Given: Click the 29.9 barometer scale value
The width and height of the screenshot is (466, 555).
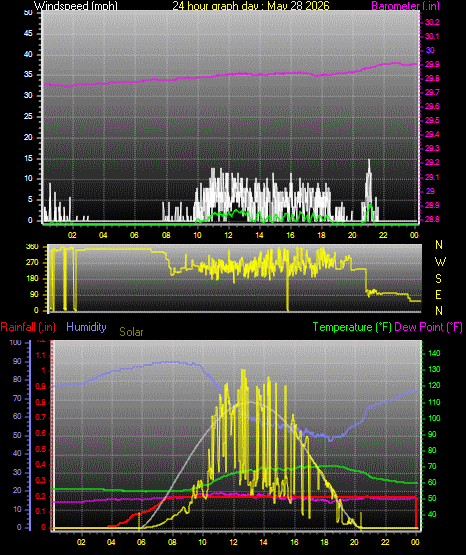Looking at the screenshot, I should [x=432, y=64].
